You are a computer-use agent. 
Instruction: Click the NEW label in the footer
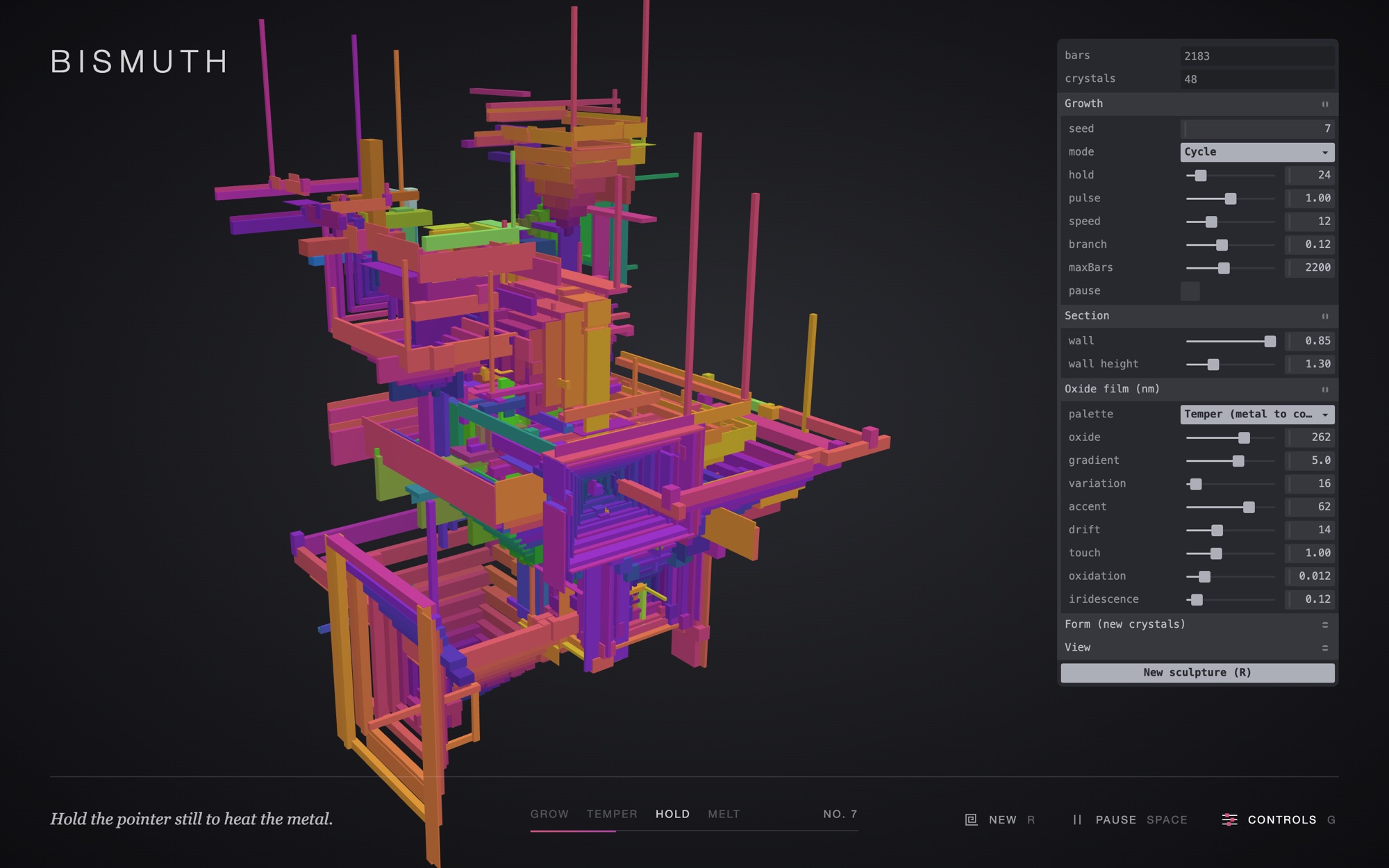coord(1002,820)
